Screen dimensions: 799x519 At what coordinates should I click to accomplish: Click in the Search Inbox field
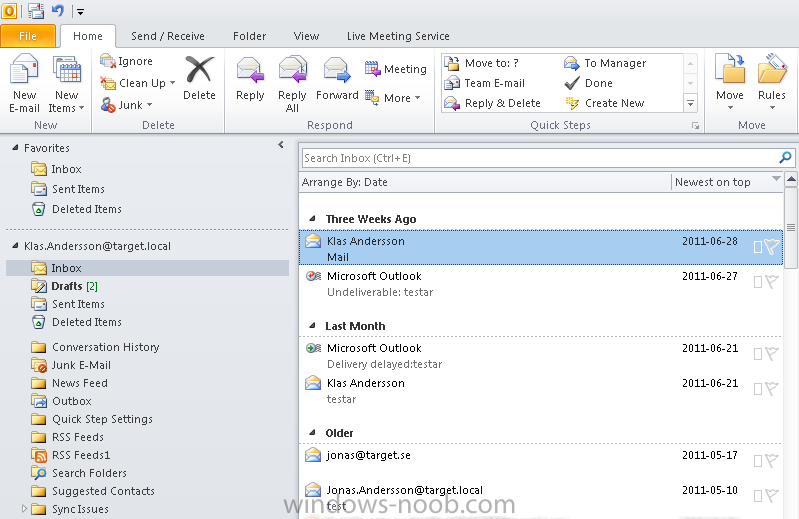(x=538, y=158)
